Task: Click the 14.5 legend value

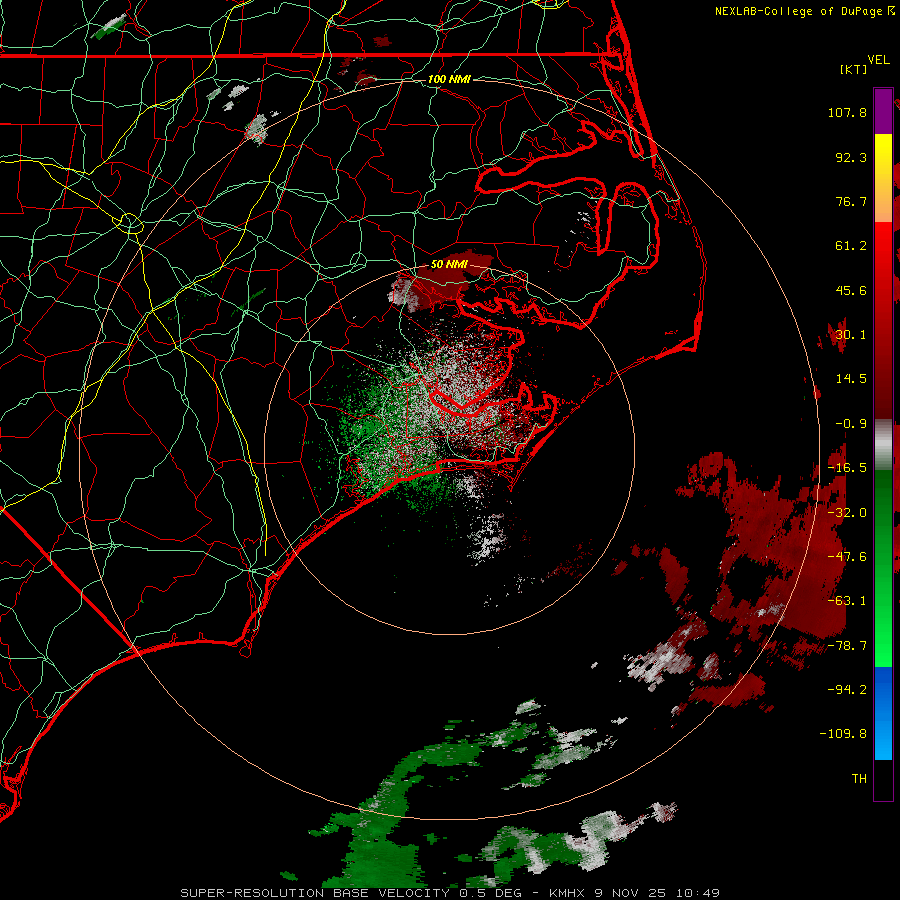Action: [x=851, y=379]
